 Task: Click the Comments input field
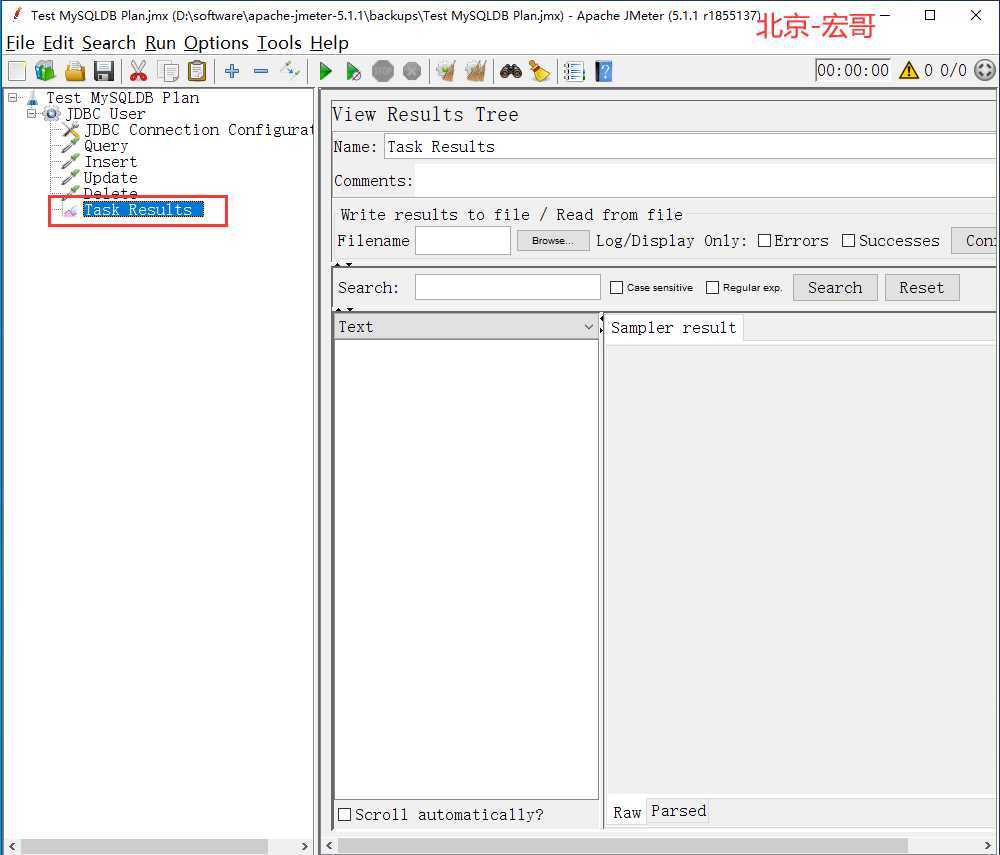click(x=705, y=180)
